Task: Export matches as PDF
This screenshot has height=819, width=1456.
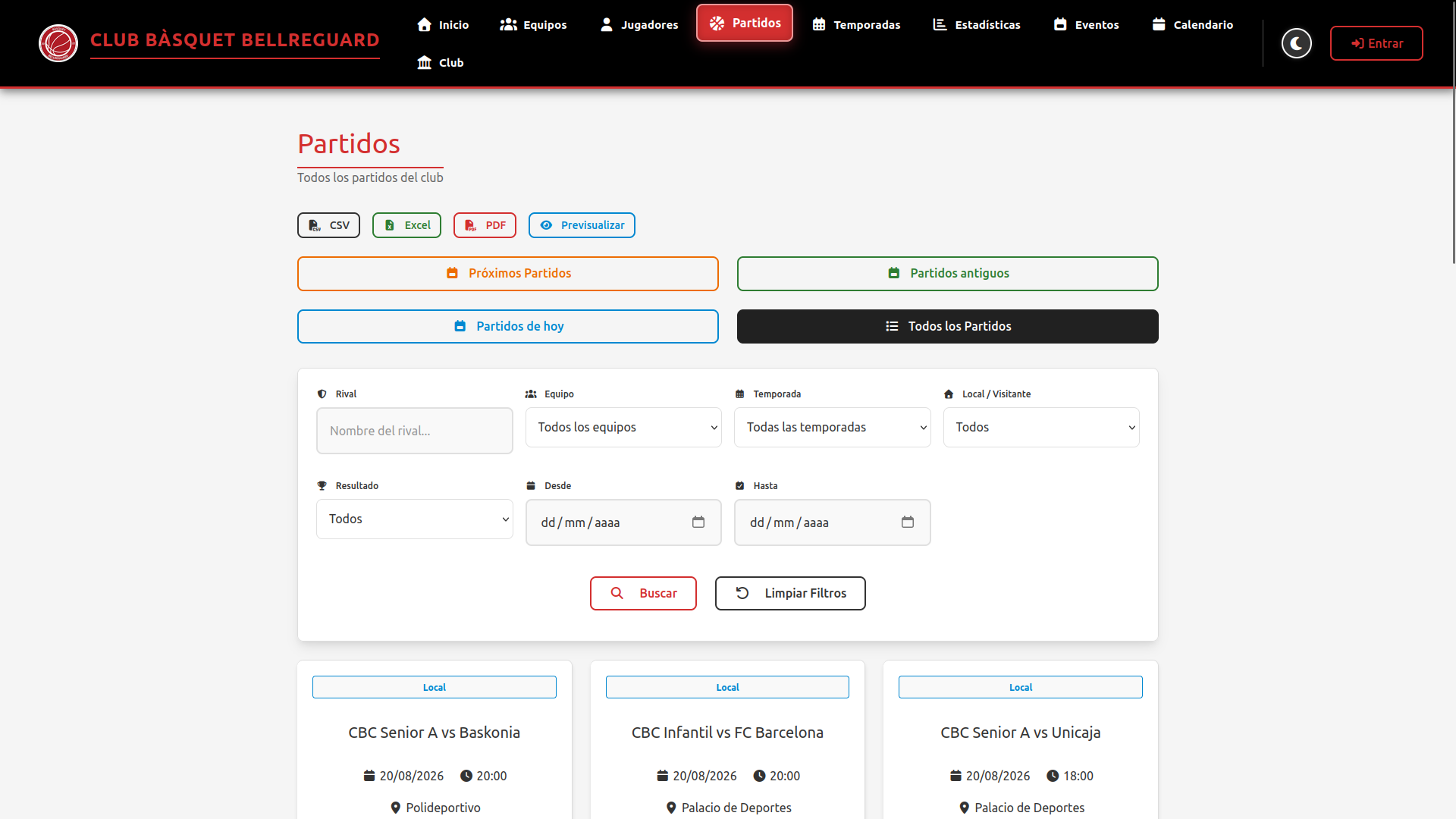Action: click(x=485, y=225)
